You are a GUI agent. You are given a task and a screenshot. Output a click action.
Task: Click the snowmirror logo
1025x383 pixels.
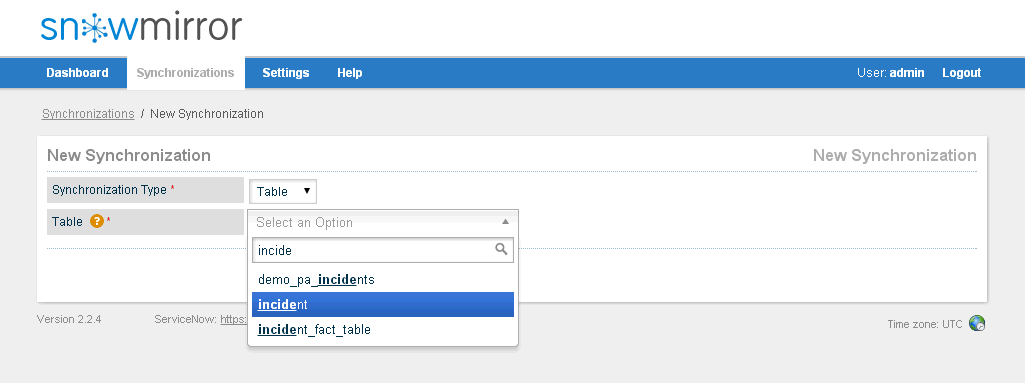click(141, 28)
